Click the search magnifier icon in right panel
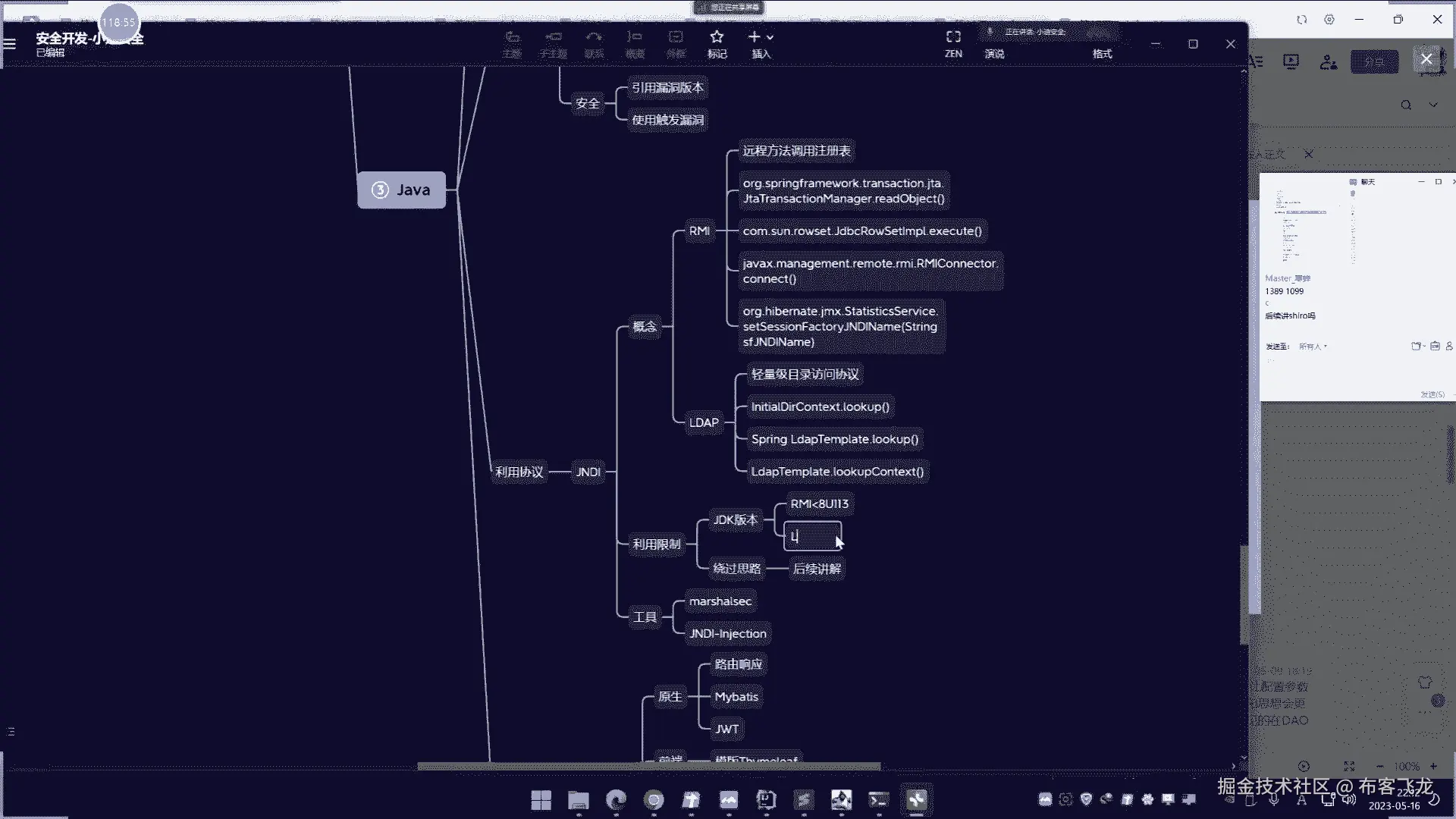The height and width of the screenshot is (819, 1456). coord(1406,105)
